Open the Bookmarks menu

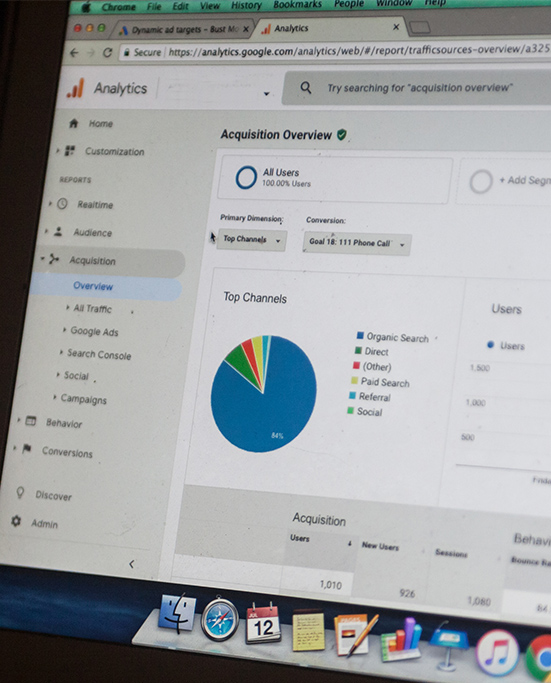tap(297, 5)
